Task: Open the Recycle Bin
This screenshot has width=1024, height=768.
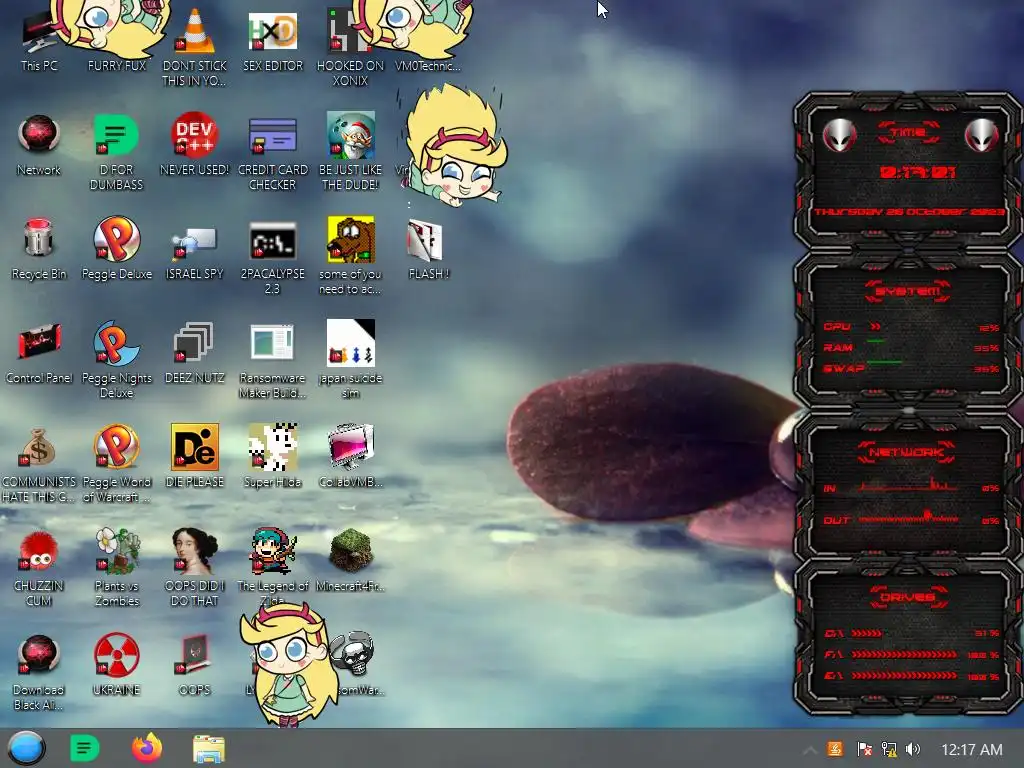Action: tap(39, 247)
